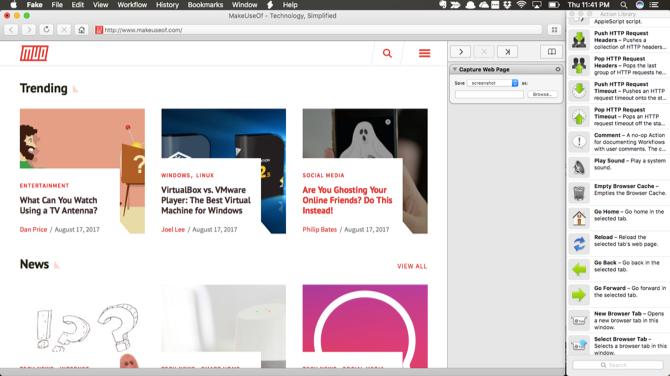Open the Workflow menu
Screen dimensions: 670x376
click(x=132, y=5)
